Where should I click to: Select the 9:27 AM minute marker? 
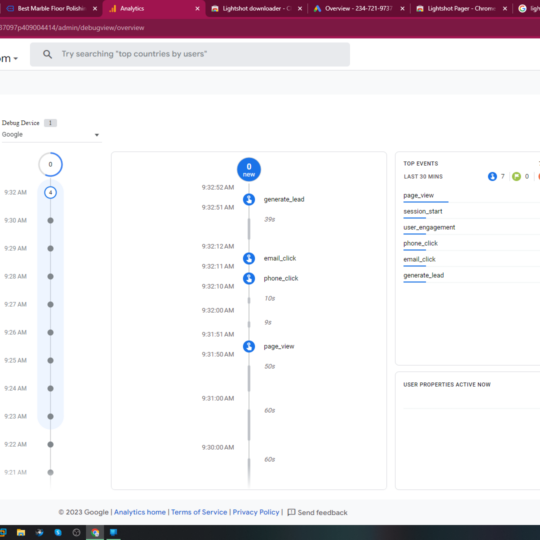[50, 304]
